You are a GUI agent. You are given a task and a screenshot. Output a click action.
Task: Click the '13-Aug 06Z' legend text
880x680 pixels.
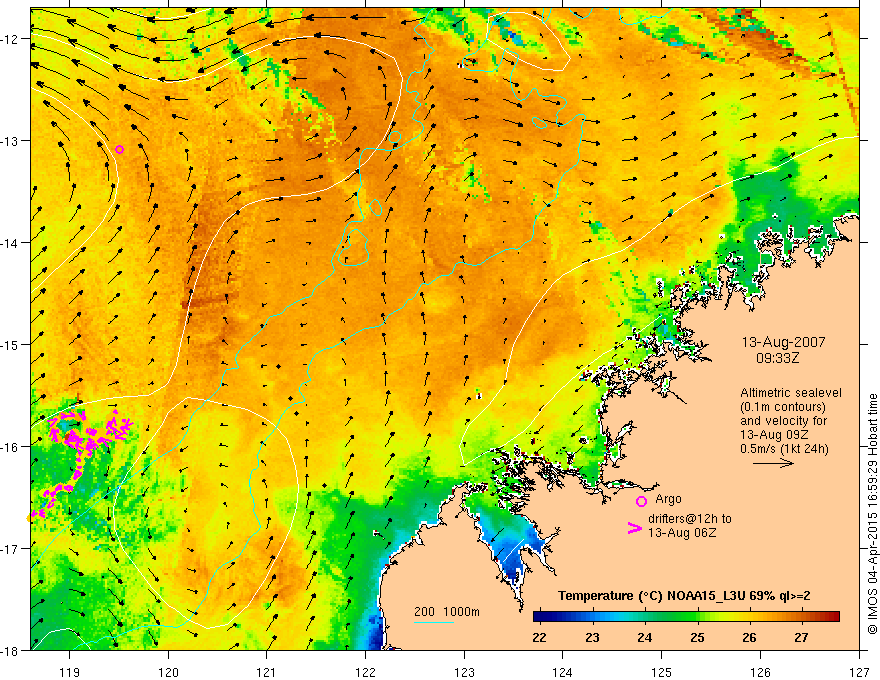[682, 533]
